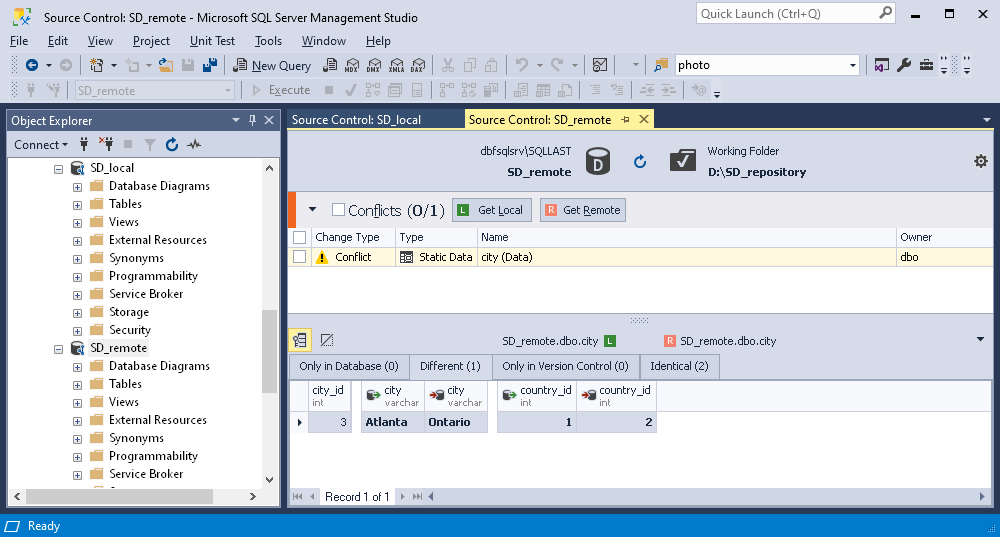
Task: Select Service Broker under SD_remote
Action: [145, 474]
